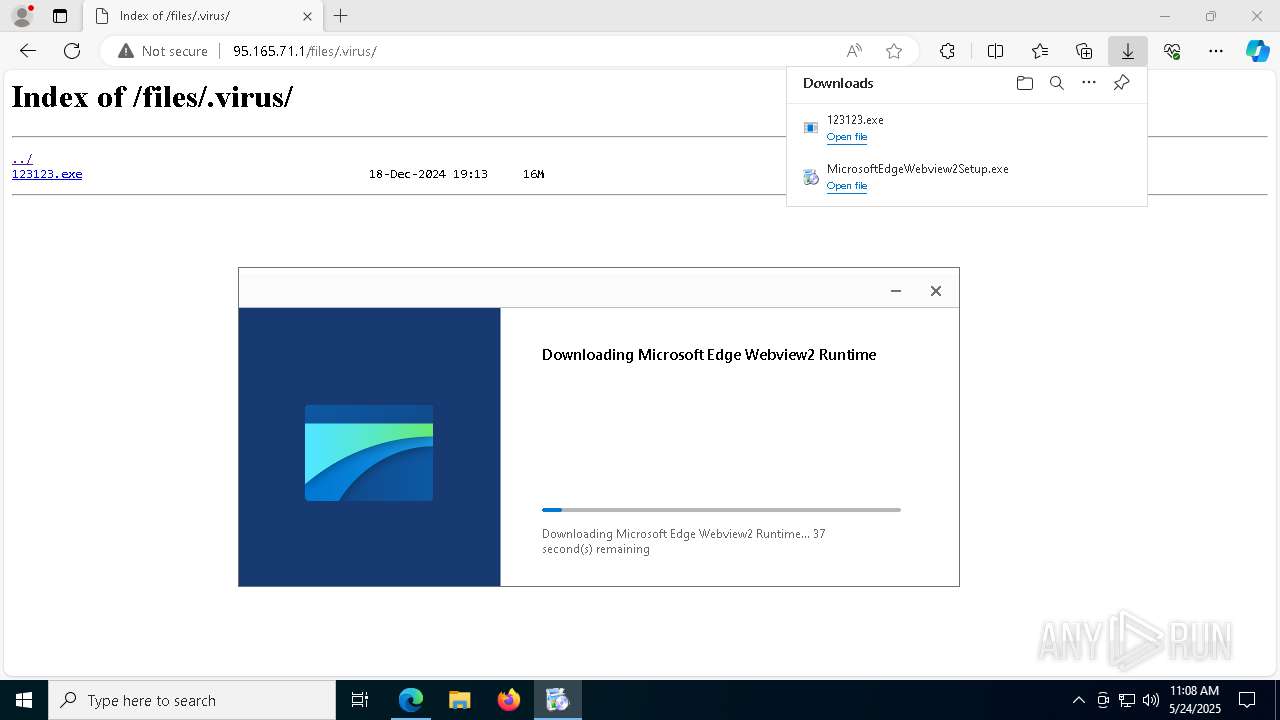
Task: Select MicrosoftEdgeWebview2Setup.exe download entry
Action: pyautogui.click(x=967, y=177)
